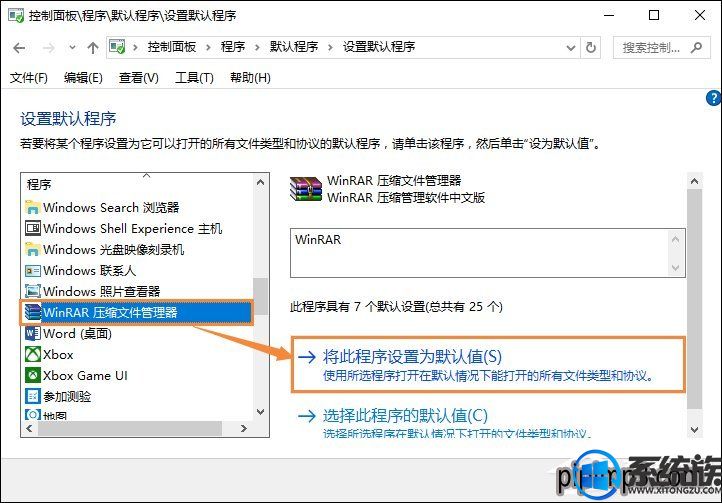
Task: Click the title bar Control Panel icon
Action: 16,16
